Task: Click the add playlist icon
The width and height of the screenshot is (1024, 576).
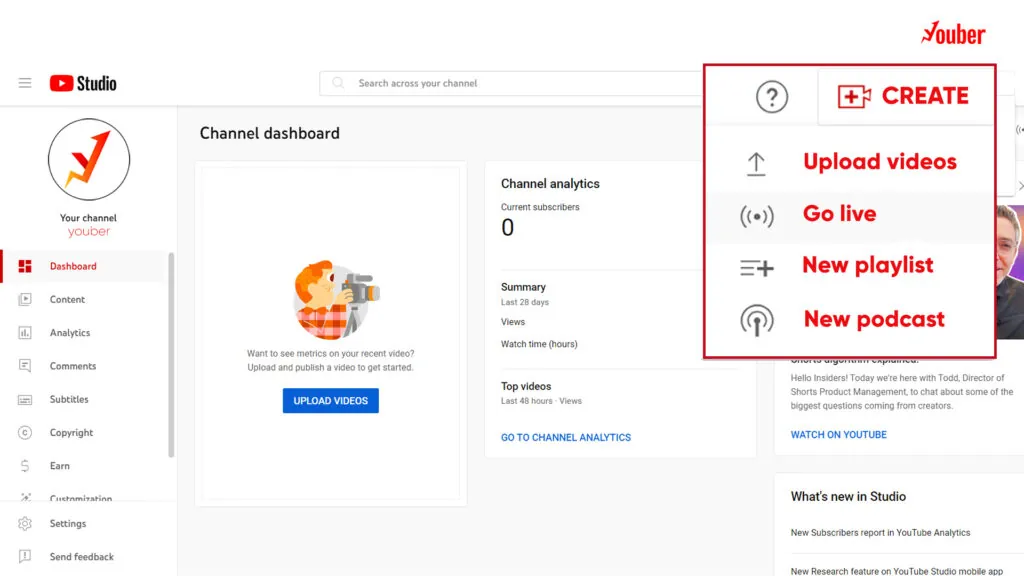Action: point(756,268)
